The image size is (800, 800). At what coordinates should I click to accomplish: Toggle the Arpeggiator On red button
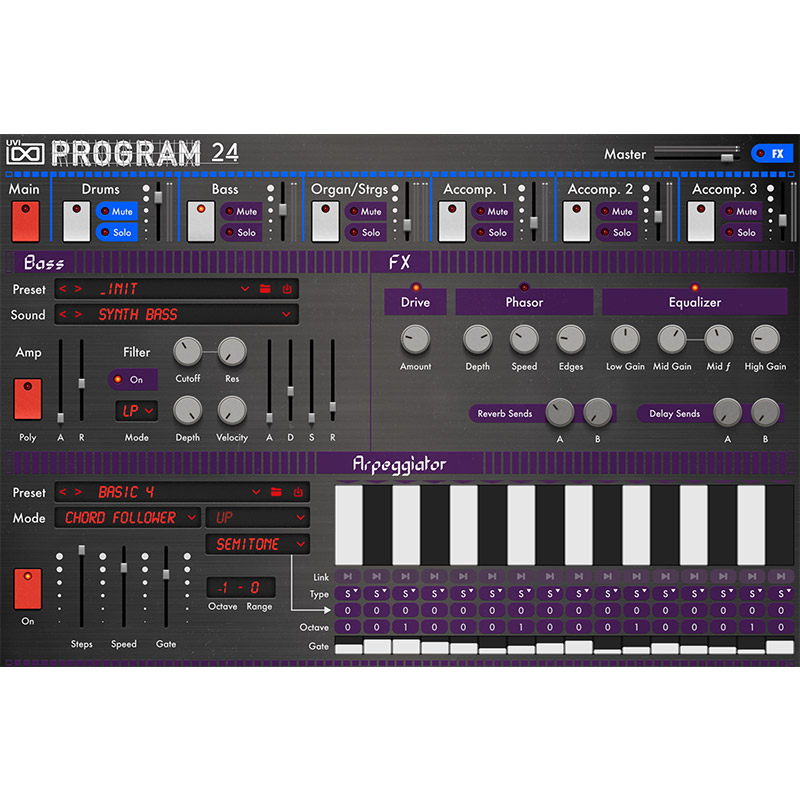coord(28,589)
